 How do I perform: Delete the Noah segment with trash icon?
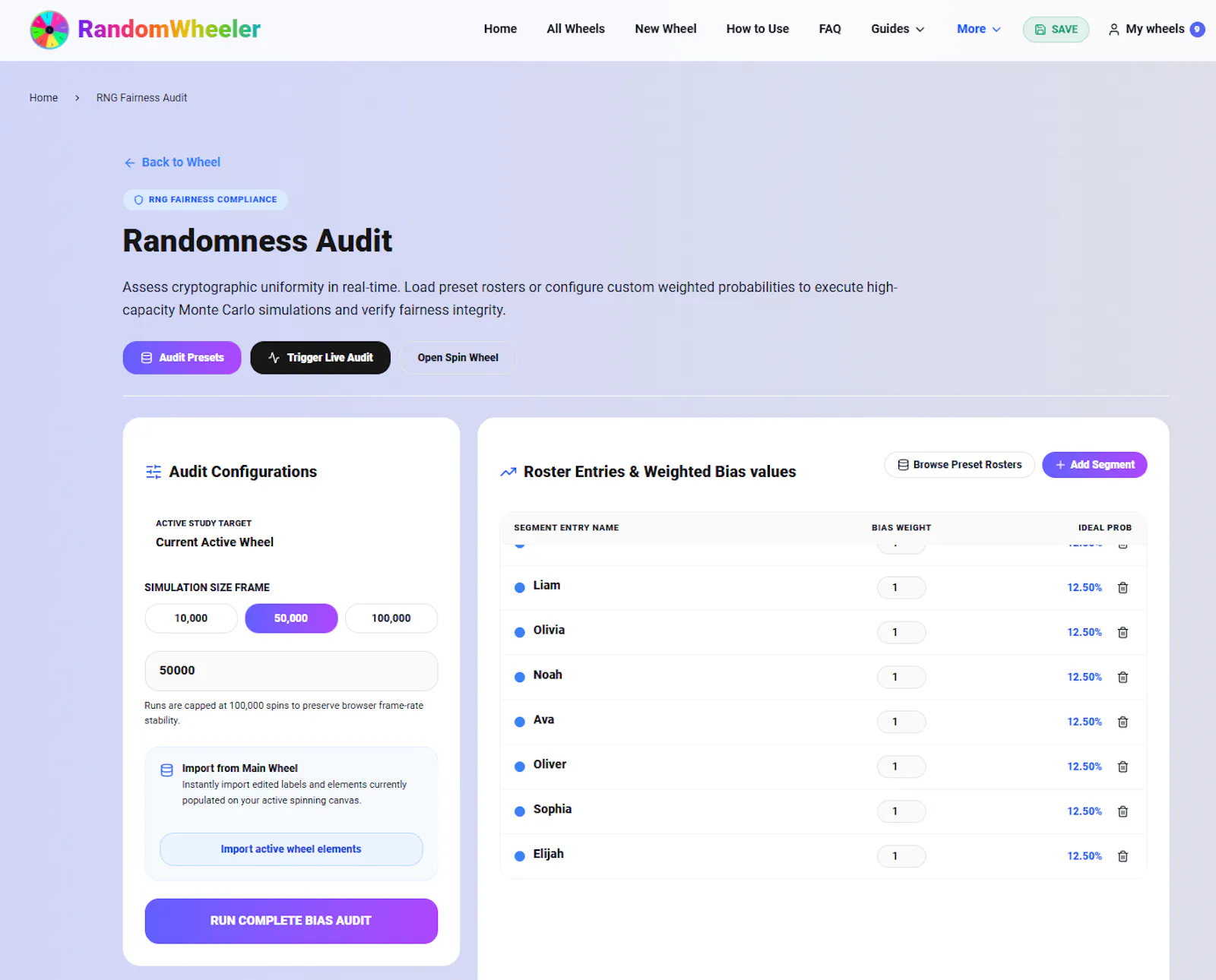pyautogui.click(x=1123, y=677)
